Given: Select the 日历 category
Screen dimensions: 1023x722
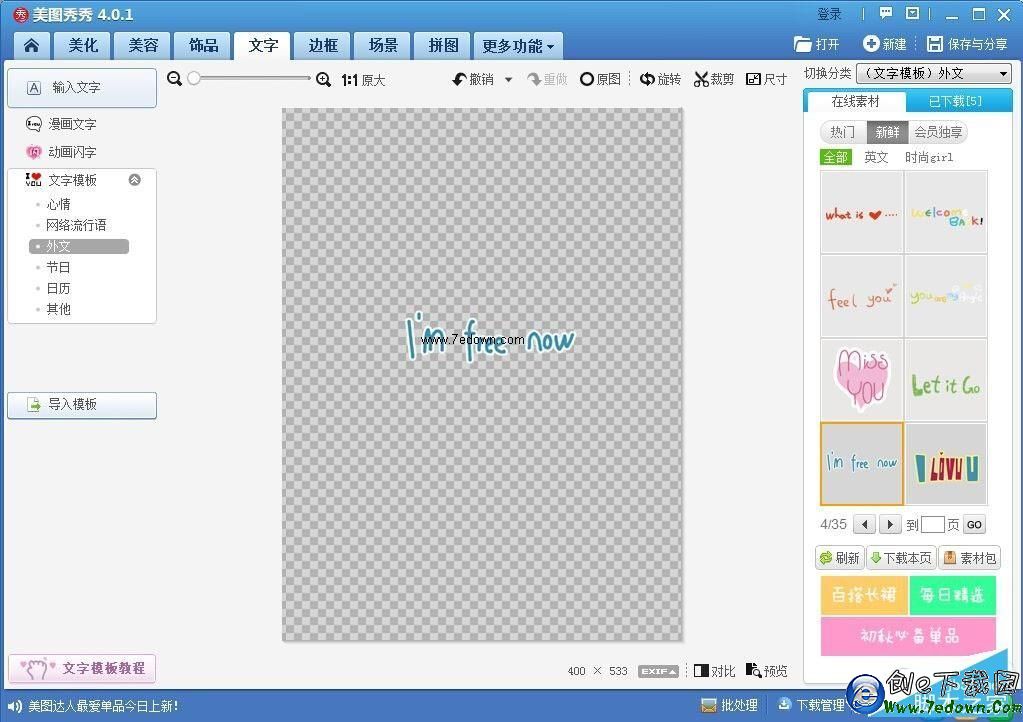Looking at the screenshot, I should coord(58,288).
